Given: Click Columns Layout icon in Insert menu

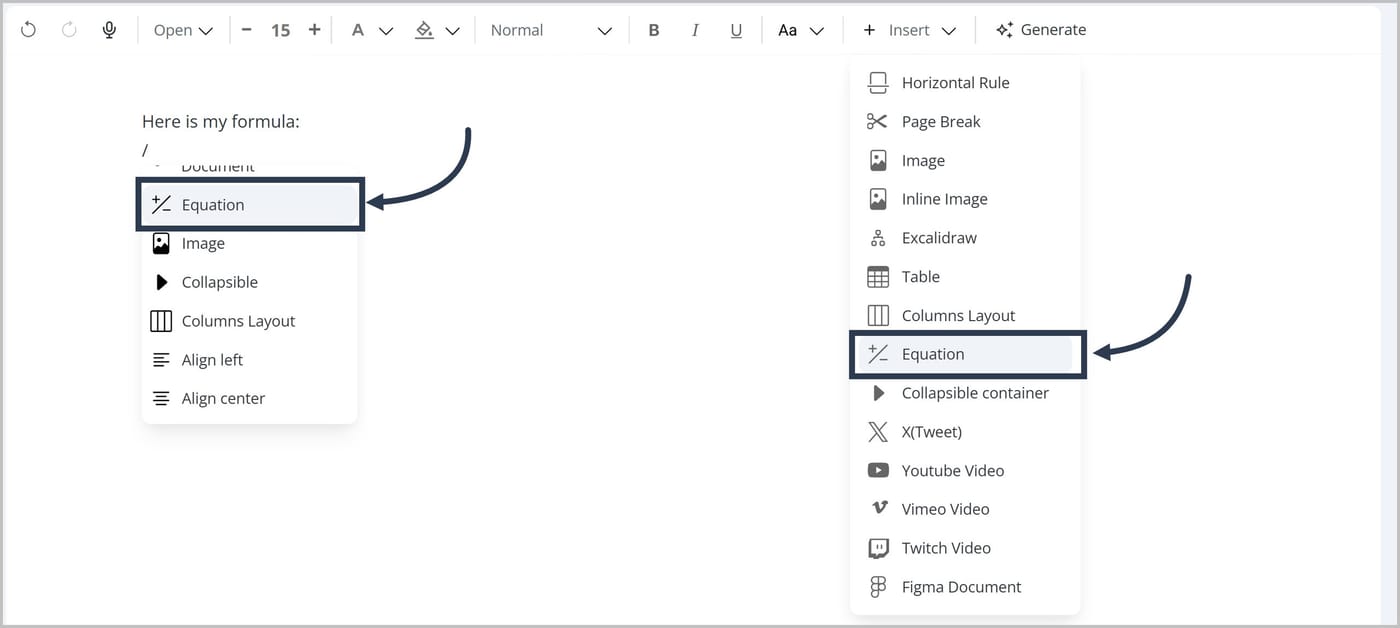Looking at the screenshot, I should [x=878, y=315].
